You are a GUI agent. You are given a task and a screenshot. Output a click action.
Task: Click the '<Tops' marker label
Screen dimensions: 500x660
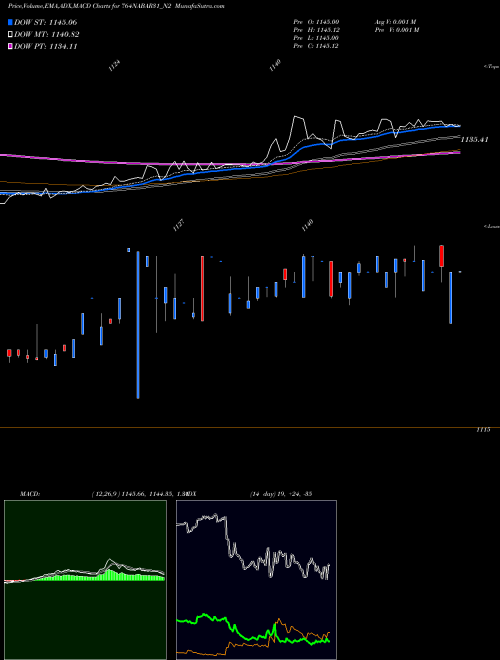pos(491,67)
